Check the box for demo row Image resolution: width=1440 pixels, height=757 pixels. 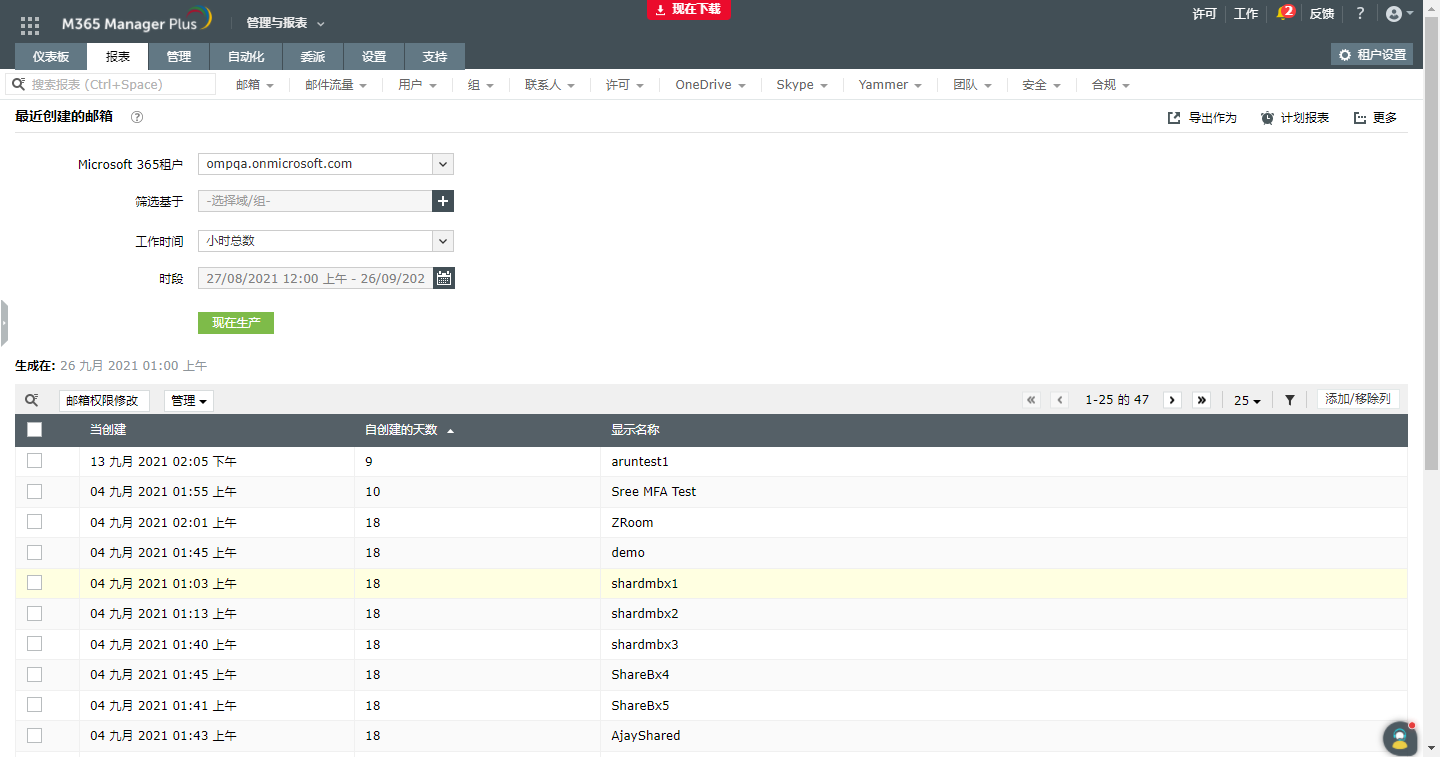tap(35, 552)
